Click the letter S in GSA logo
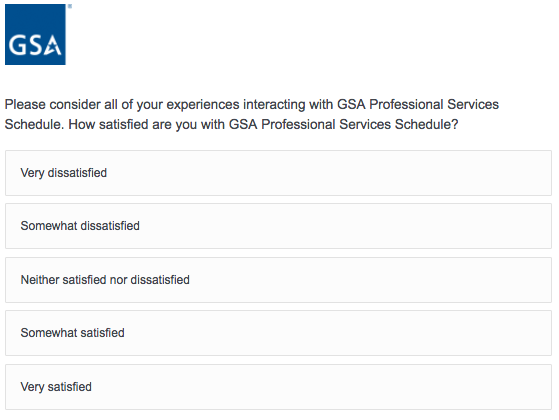The height and width of the screenshot is (420, 559). 34,45
